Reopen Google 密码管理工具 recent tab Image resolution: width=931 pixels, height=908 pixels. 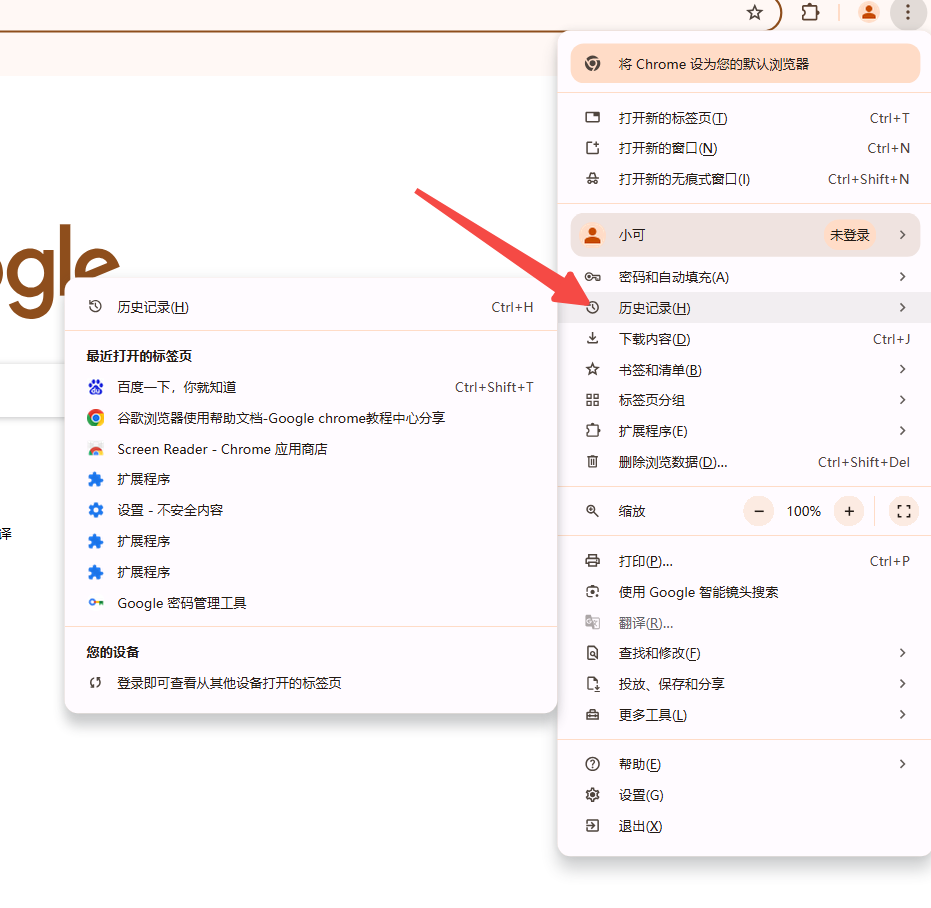pyautogui.click(x=311, y=603)
